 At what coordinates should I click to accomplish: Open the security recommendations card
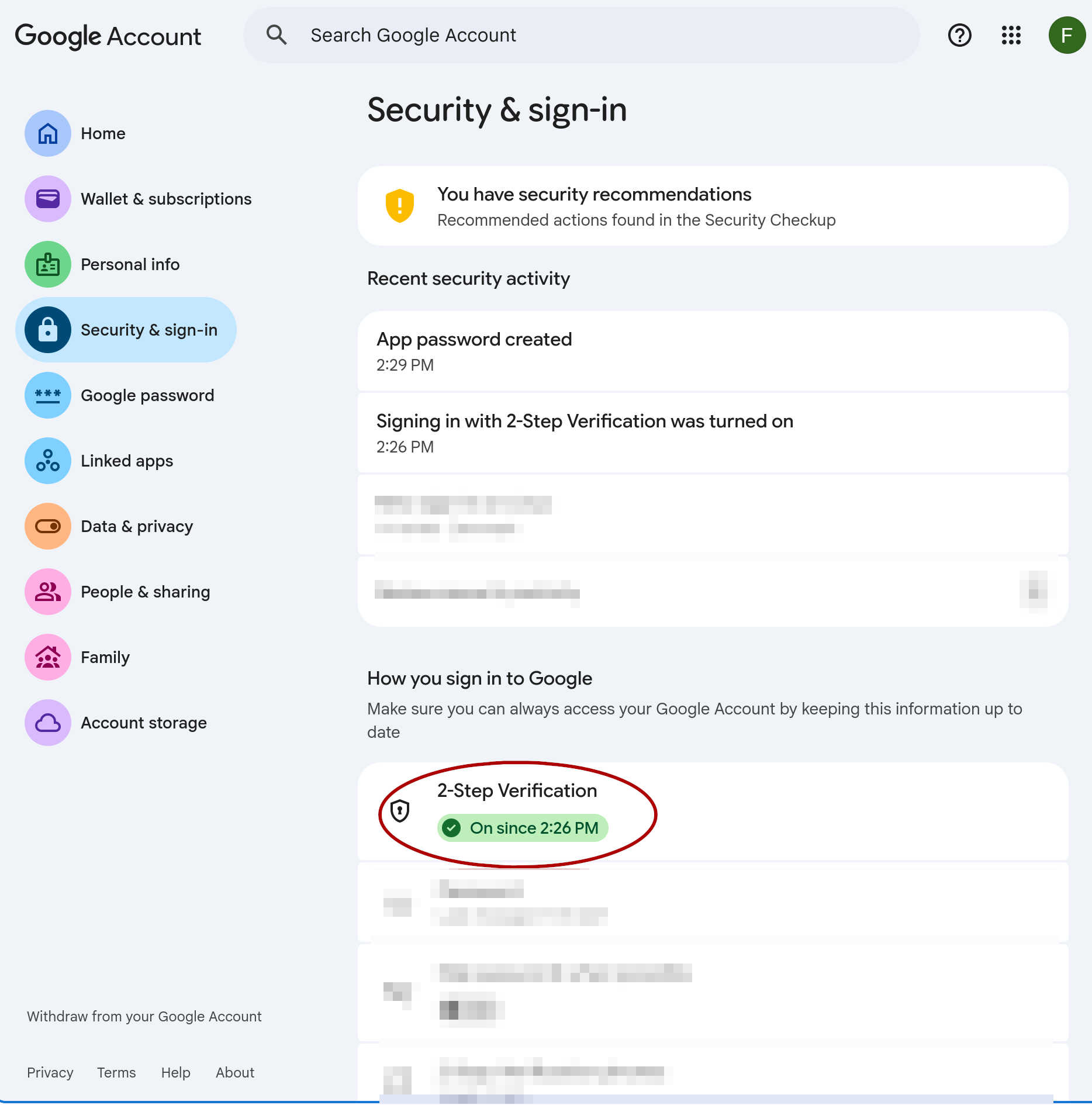tap(713, 206)
